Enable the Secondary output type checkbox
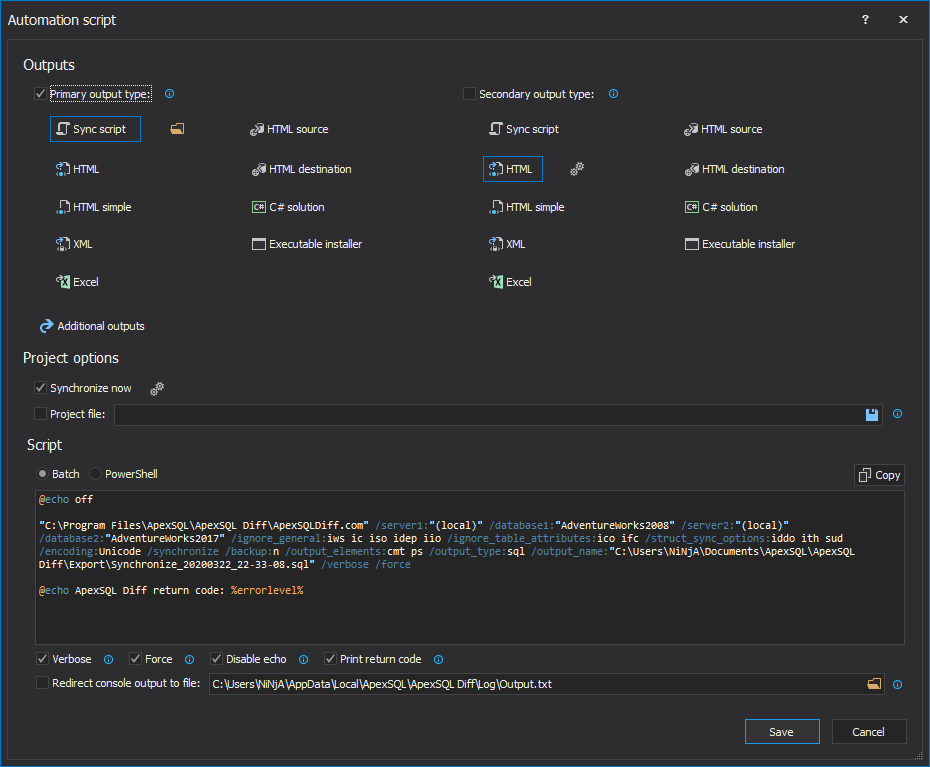The image size is (930, 767). click(x=469, y=94)
